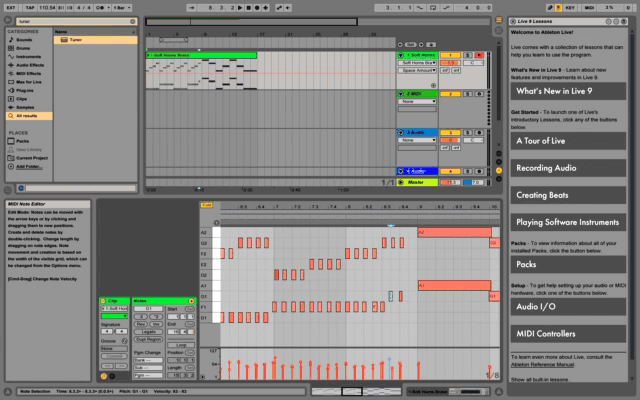Select Instruments category in browser

pyautogui.click(x=29, y=57)
